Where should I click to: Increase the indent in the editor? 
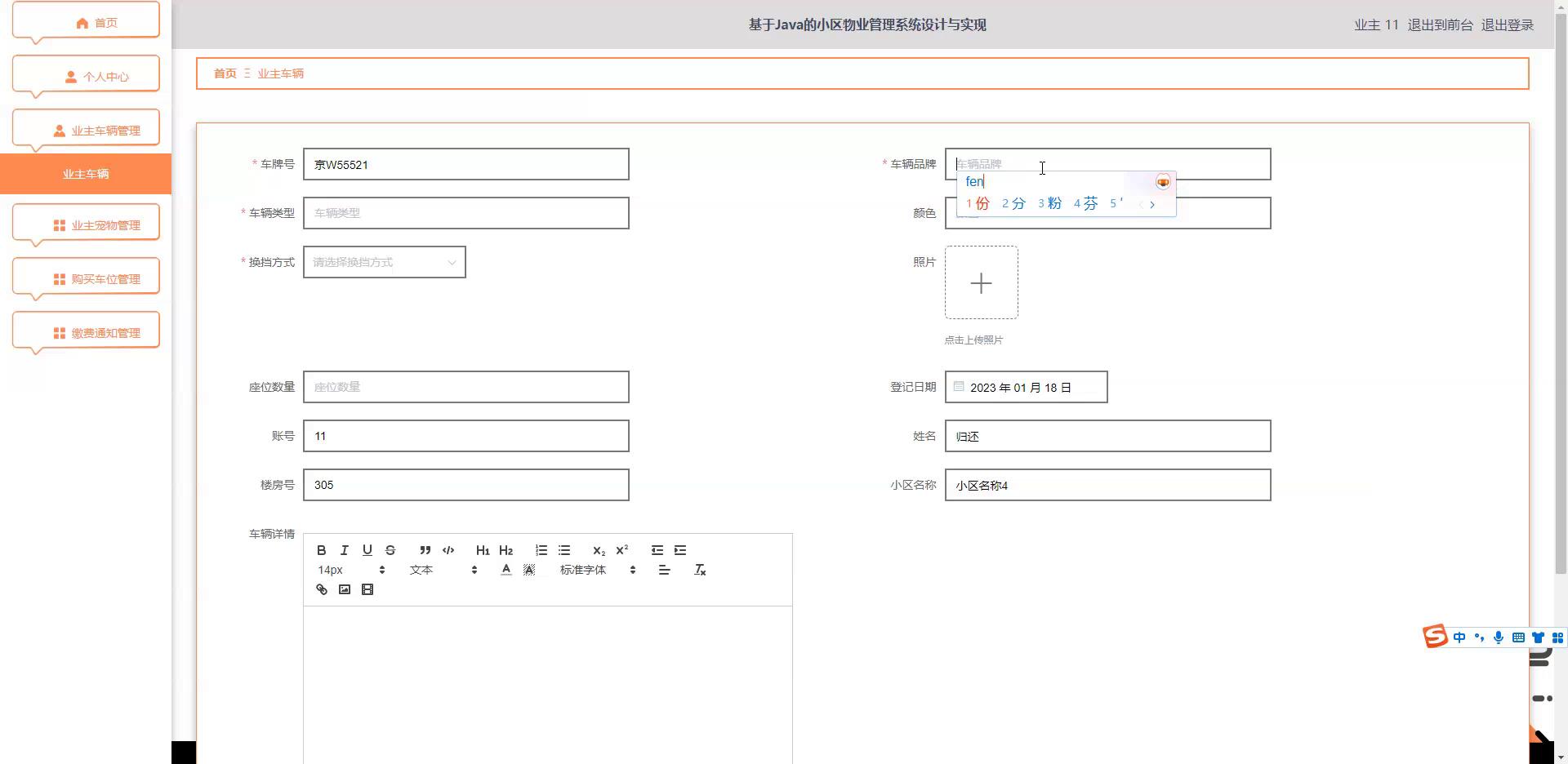pos(679,550)
